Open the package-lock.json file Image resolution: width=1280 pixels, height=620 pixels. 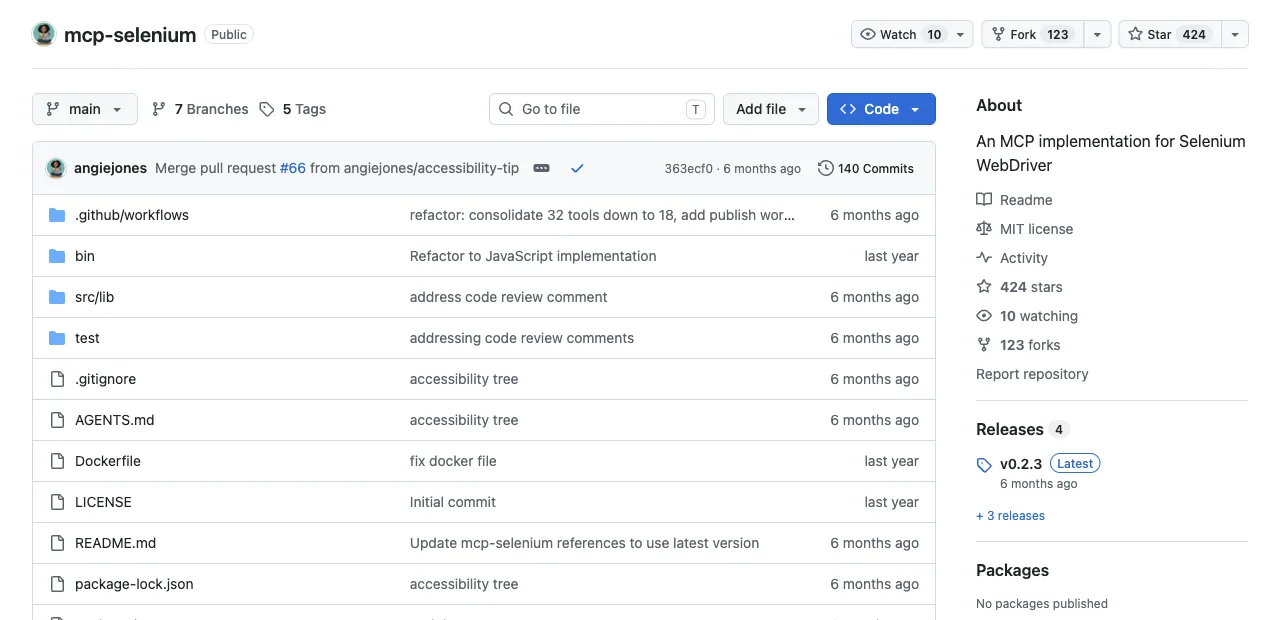pyautogui.click(x=134, y=584)
